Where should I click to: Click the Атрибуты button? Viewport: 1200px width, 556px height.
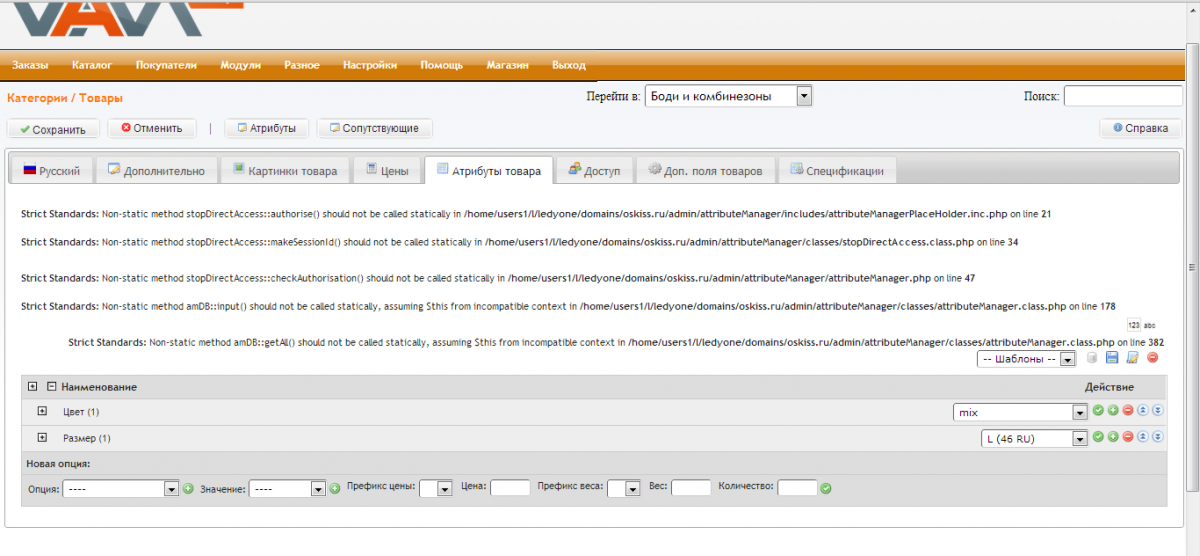tap(265, 128)
